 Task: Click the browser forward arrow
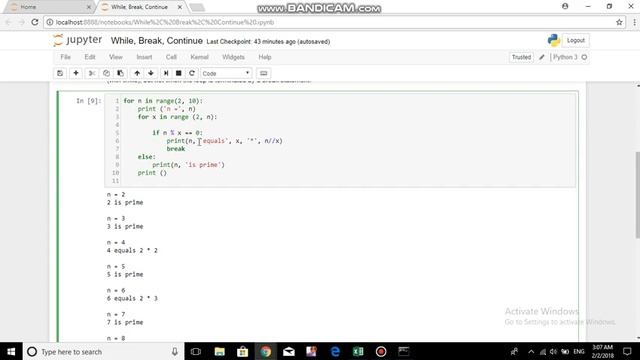pos(21,22)
